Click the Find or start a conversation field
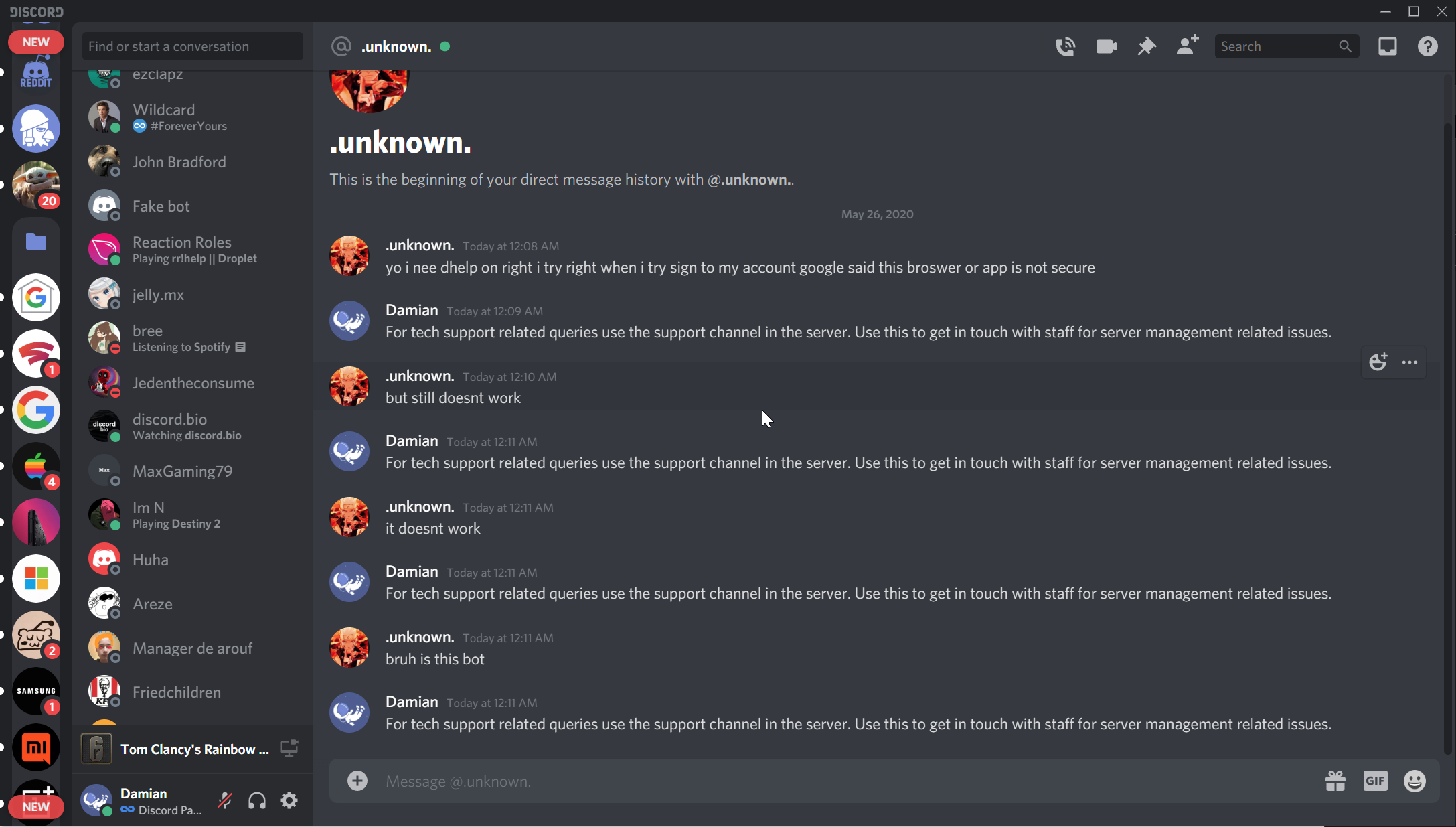 tap(192, 46)
